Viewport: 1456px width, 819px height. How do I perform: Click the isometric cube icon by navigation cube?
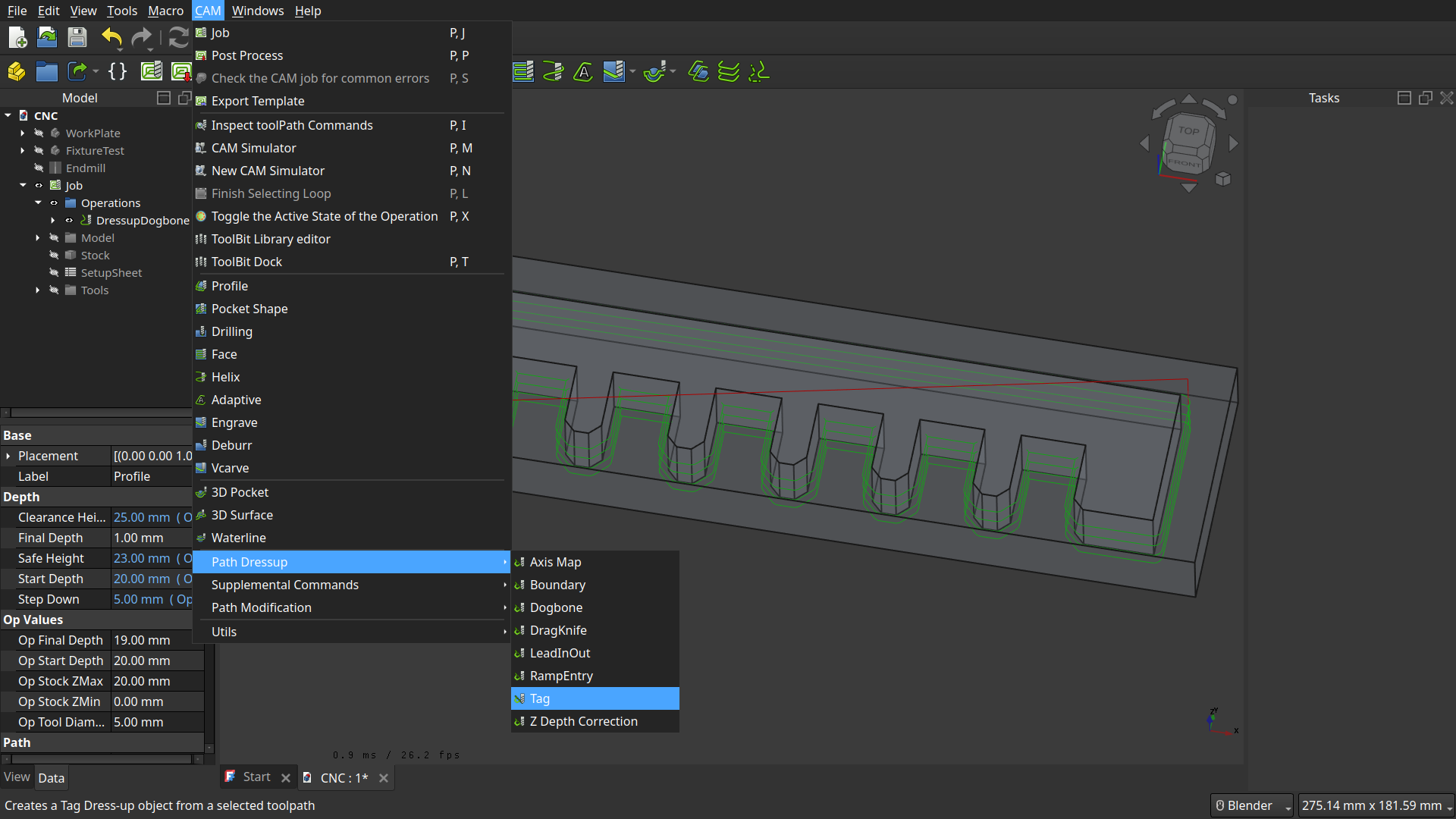[1223, 179]
